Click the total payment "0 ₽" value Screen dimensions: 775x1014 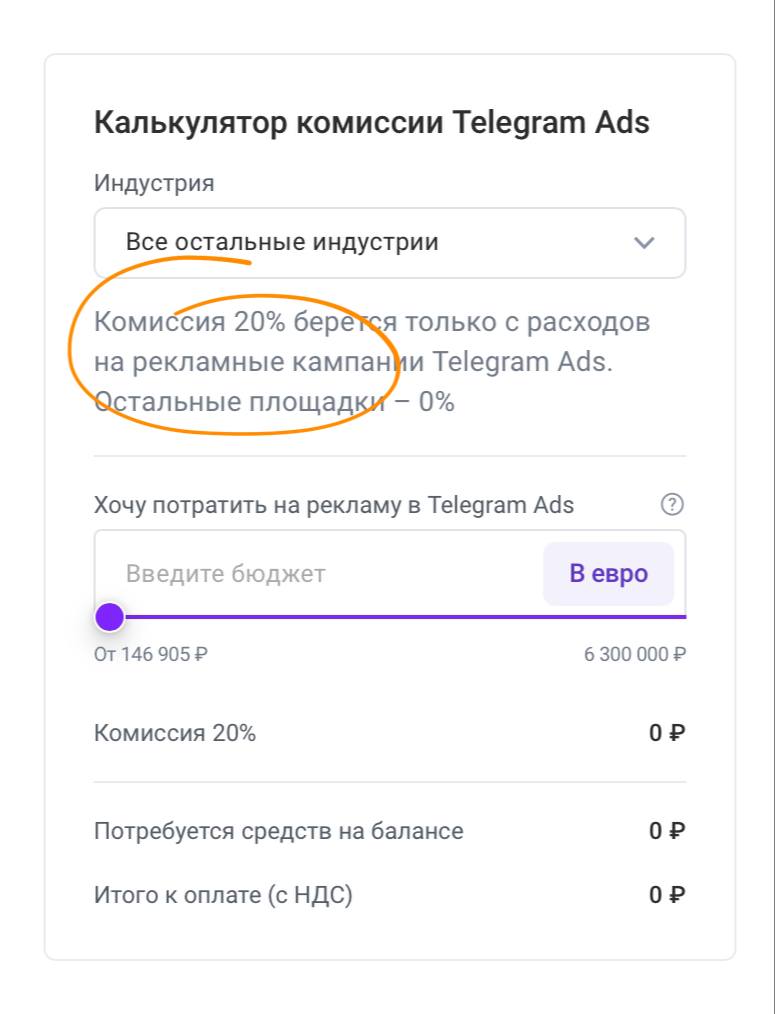(666, 895)
